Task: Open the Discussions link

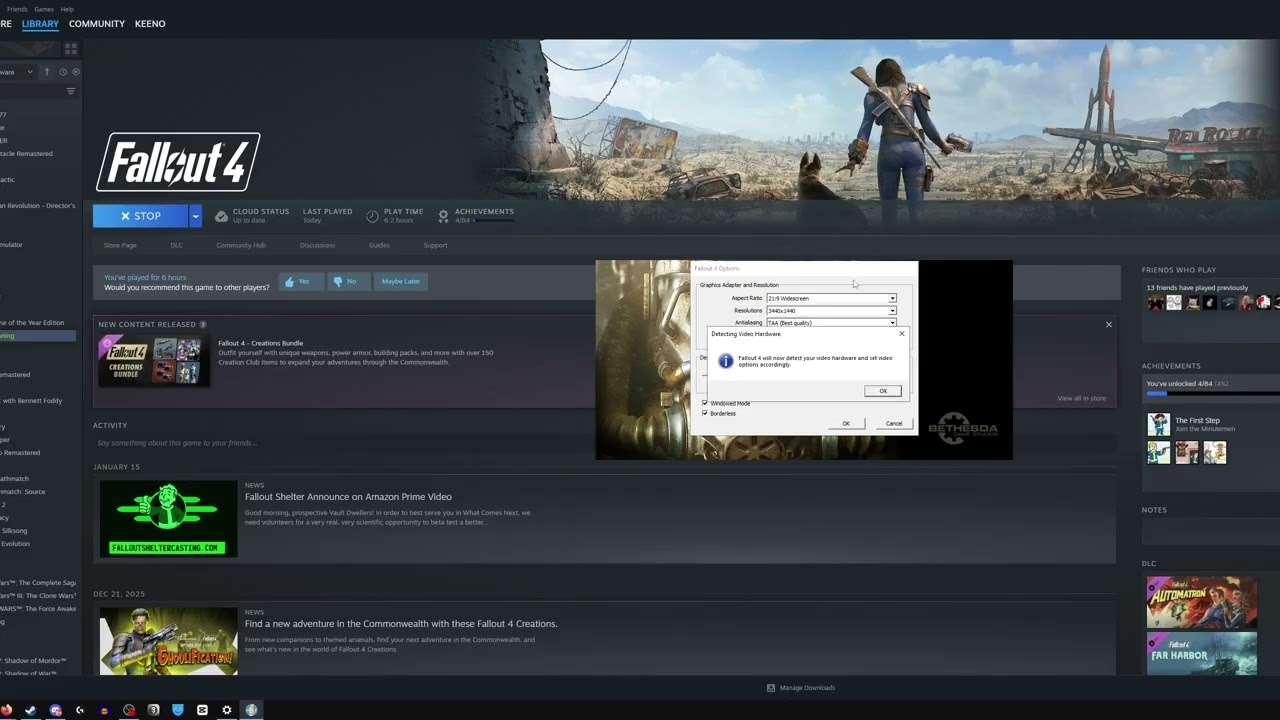Action: [x=317, y=245]
